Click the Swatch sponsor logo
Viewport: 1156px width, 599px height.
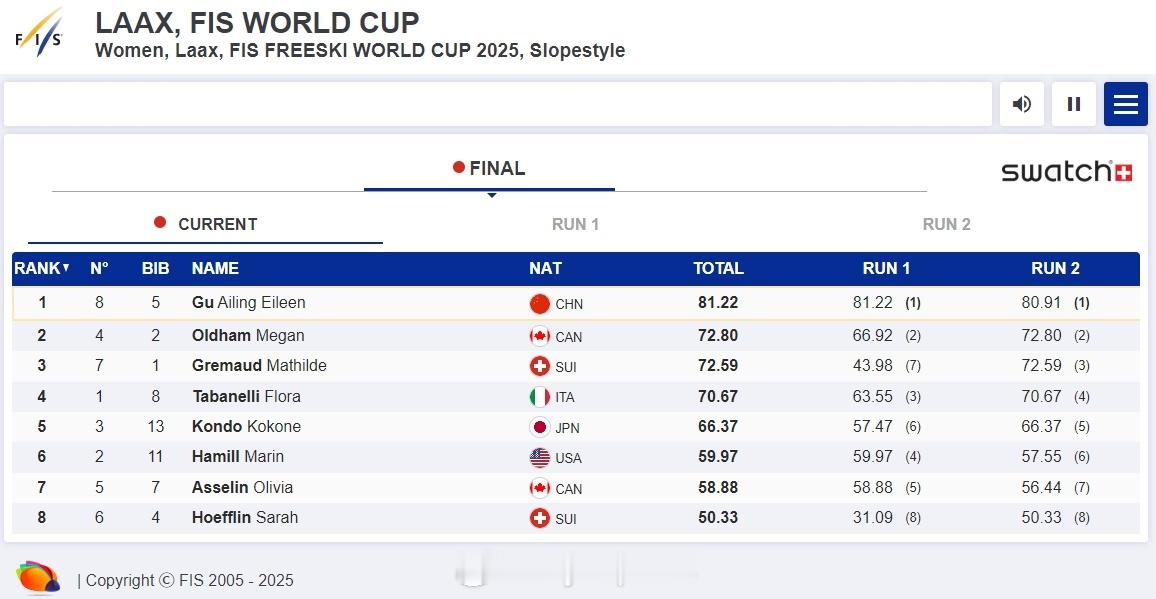[x=1066, y=171]
